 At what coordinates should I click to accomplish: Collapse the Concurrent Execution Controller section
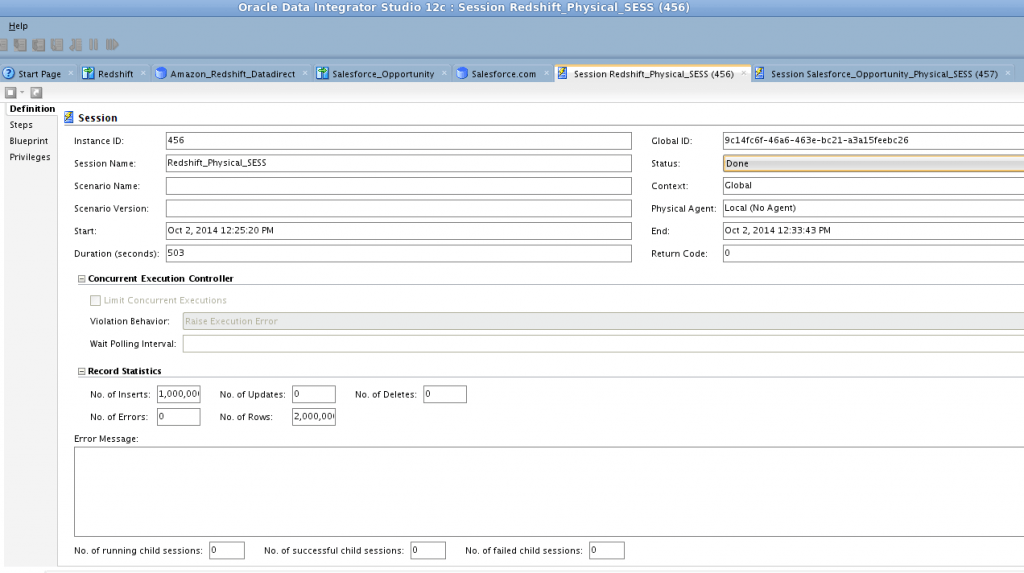(81, 278)
